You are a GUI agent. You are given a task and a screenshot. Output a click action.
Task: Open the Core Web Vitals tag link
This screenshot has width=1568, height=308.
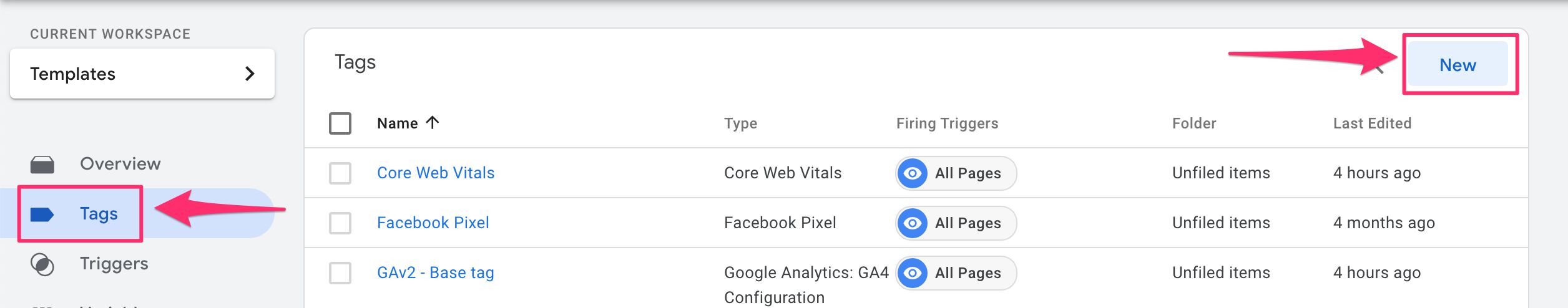436,173
